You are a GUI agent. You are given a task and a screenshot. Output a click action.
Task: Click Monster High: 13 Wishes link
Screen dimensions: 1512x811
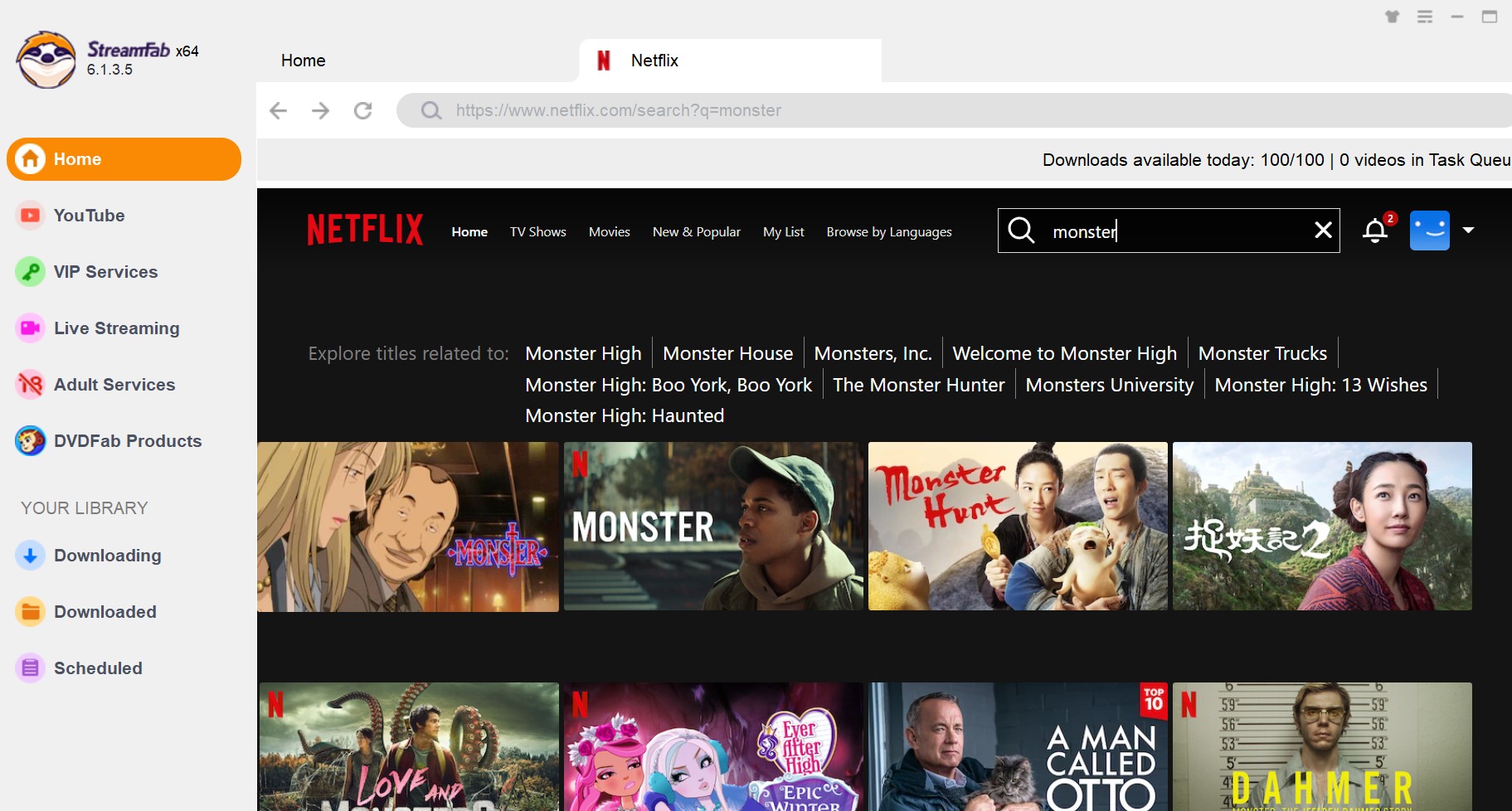tap(1321, 385)
